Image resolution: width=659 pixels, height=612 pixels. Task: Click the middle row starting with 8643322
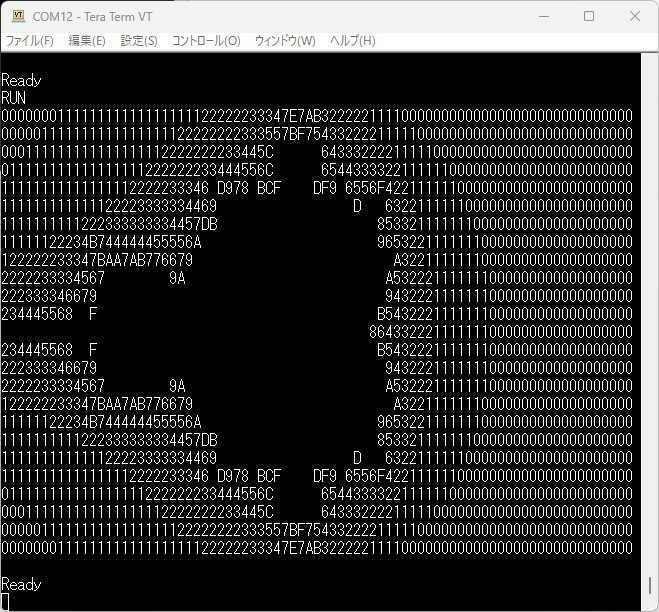tap(500, 331)
